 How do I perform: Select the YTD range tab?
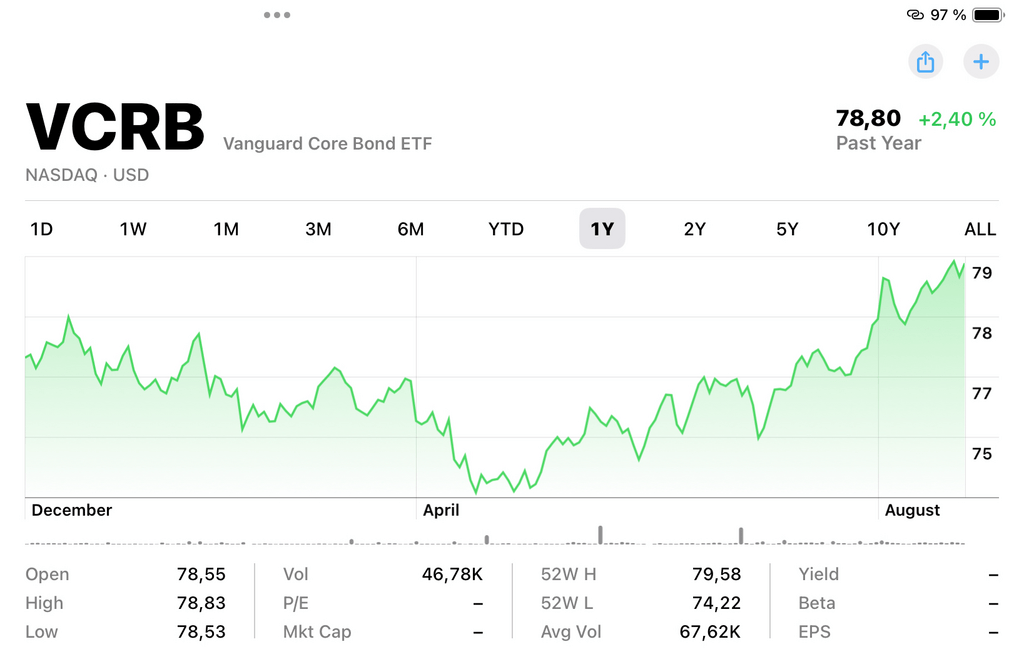(x=506, y=229)
